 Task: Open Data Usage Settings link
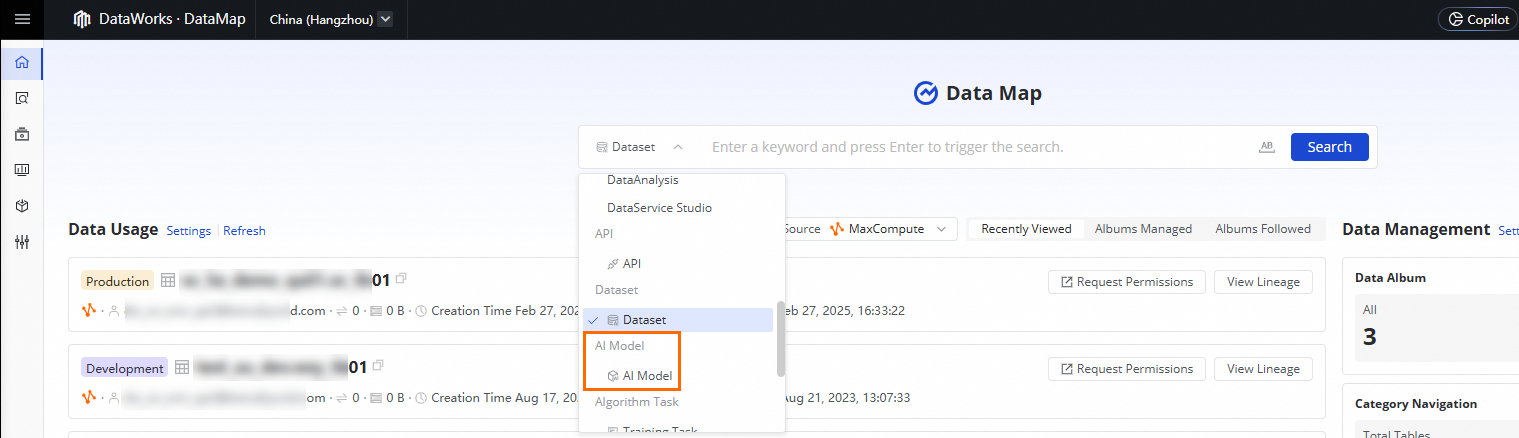[188, 231]
